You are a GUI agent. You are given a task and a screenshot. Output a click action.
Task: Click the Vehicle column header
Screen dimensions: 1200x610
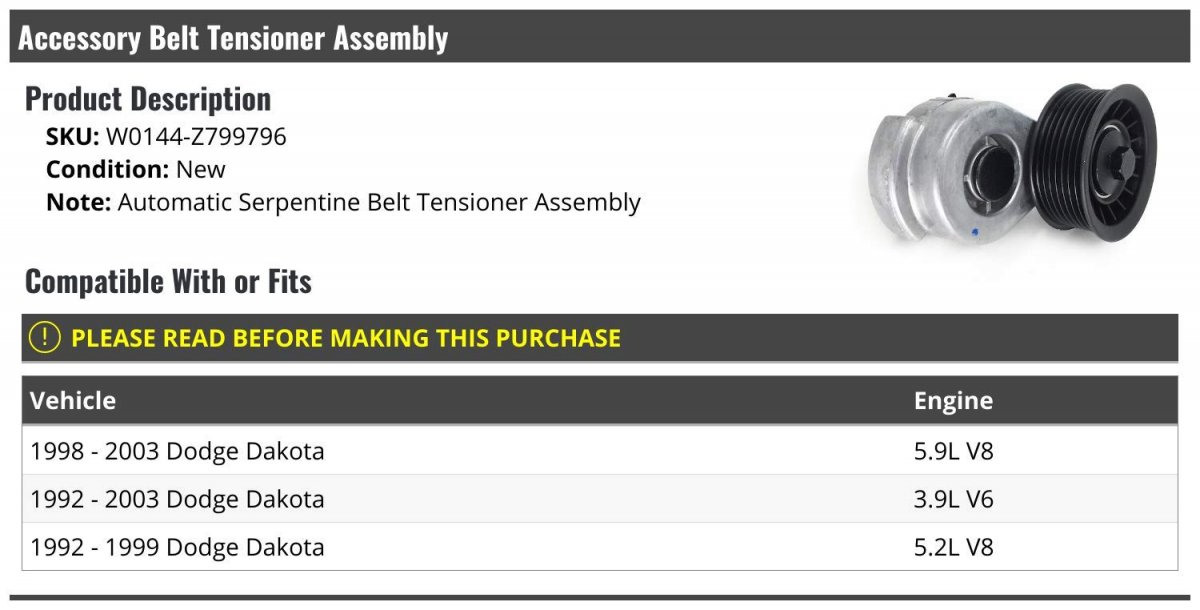(x=73, y=401)
